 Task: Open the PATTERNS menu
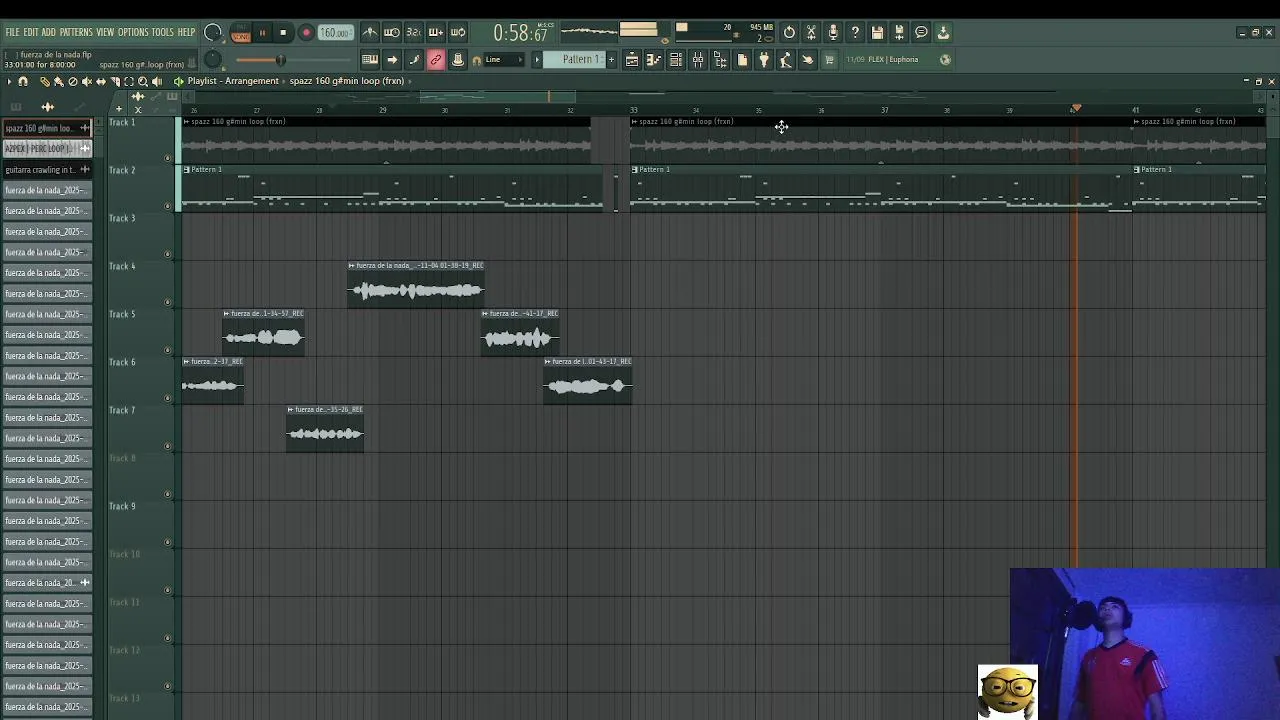point(76,32)
